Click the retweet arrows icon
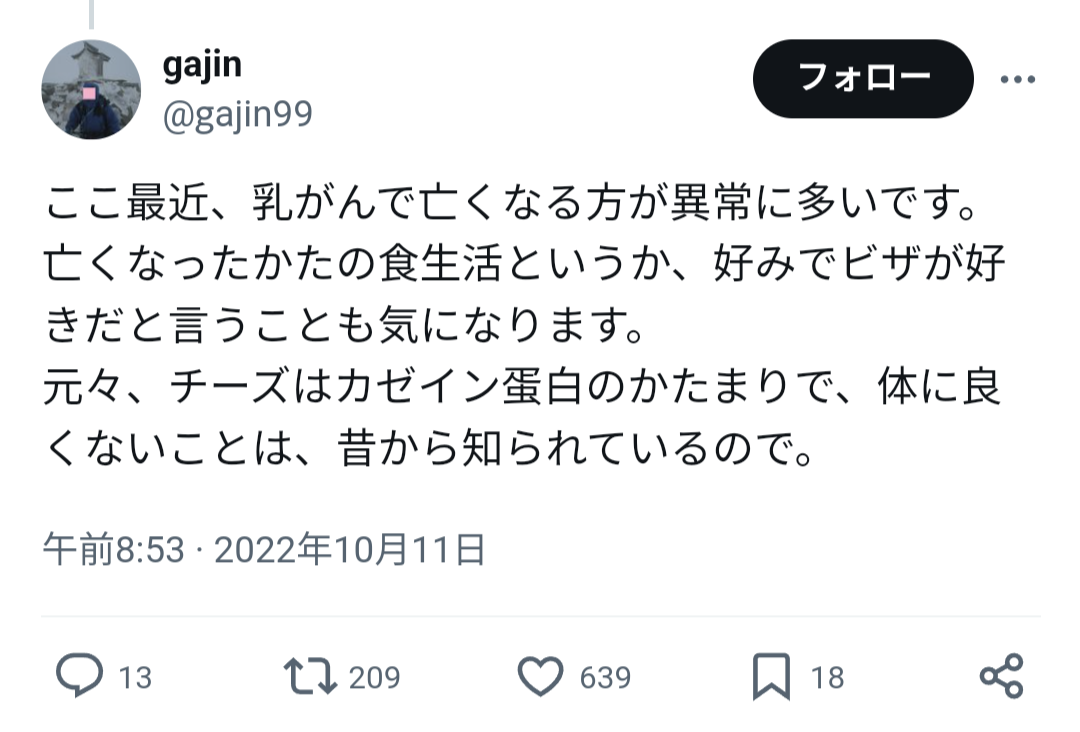The height and width of the screenshot is (732, 1080). click(310, 676)
